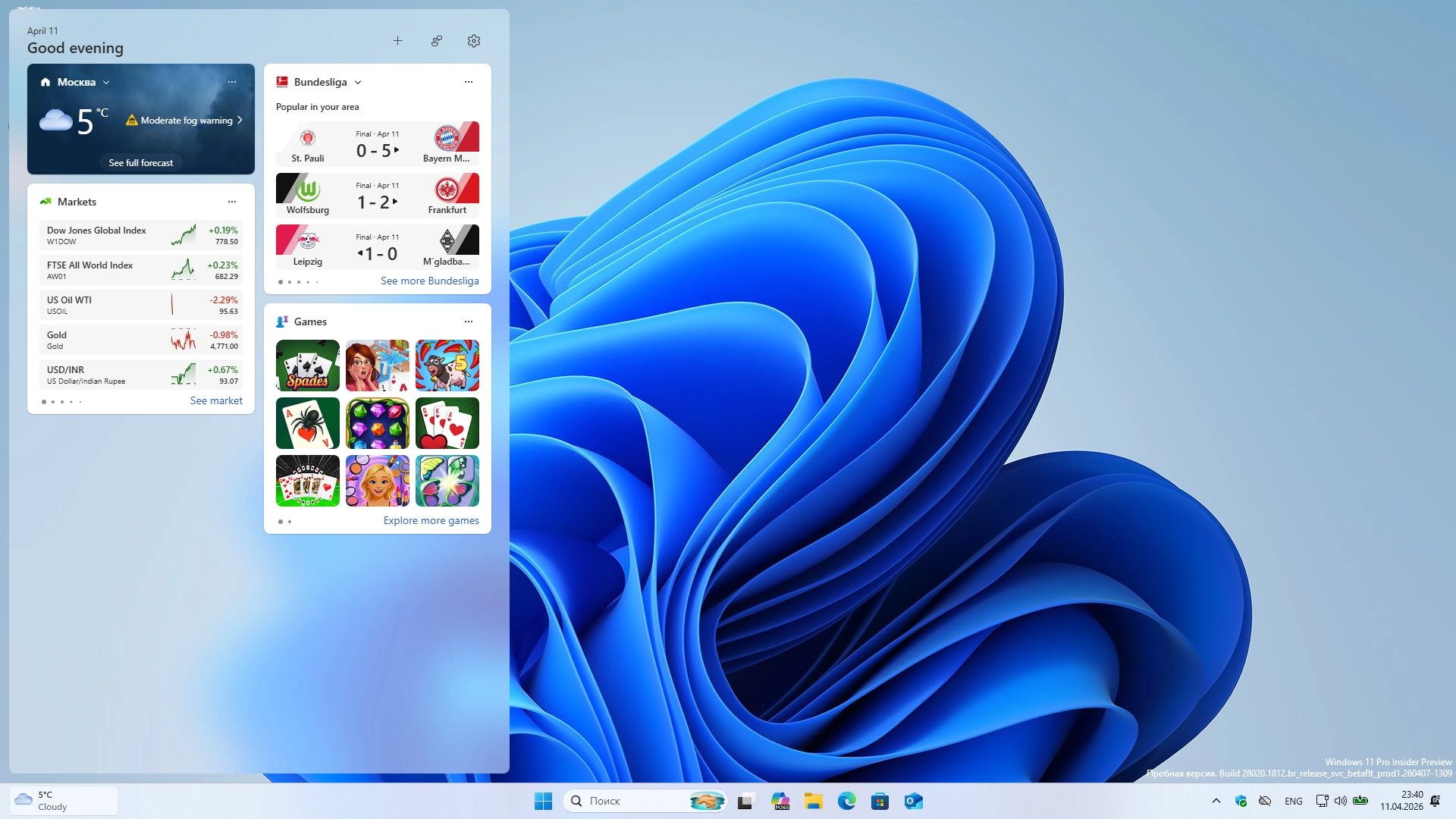
Task: Open the Spades game tile
Action: coord(307,366)
